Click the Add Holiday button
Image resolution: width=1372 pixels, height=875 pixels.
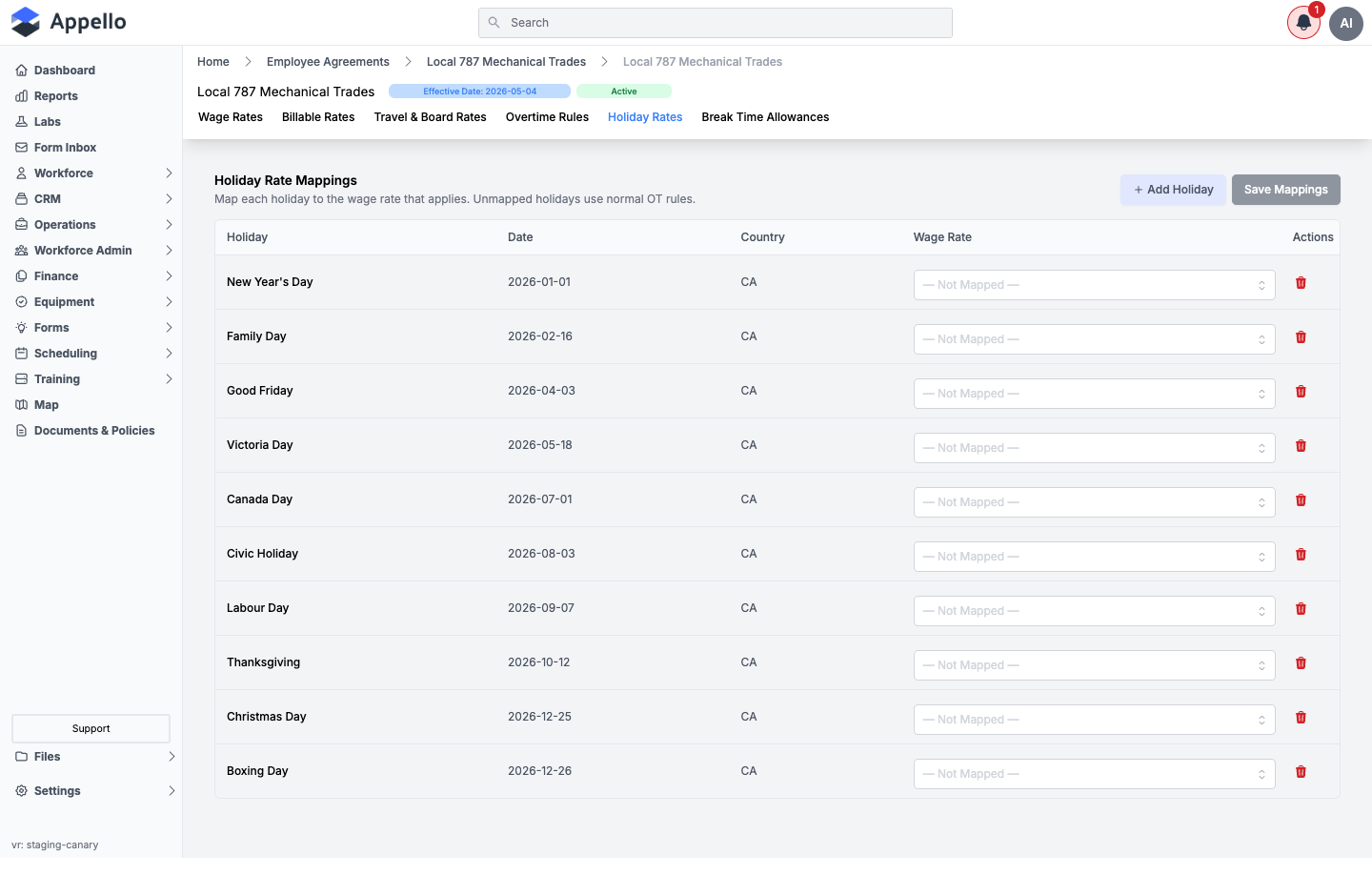tap(1173, 190)
